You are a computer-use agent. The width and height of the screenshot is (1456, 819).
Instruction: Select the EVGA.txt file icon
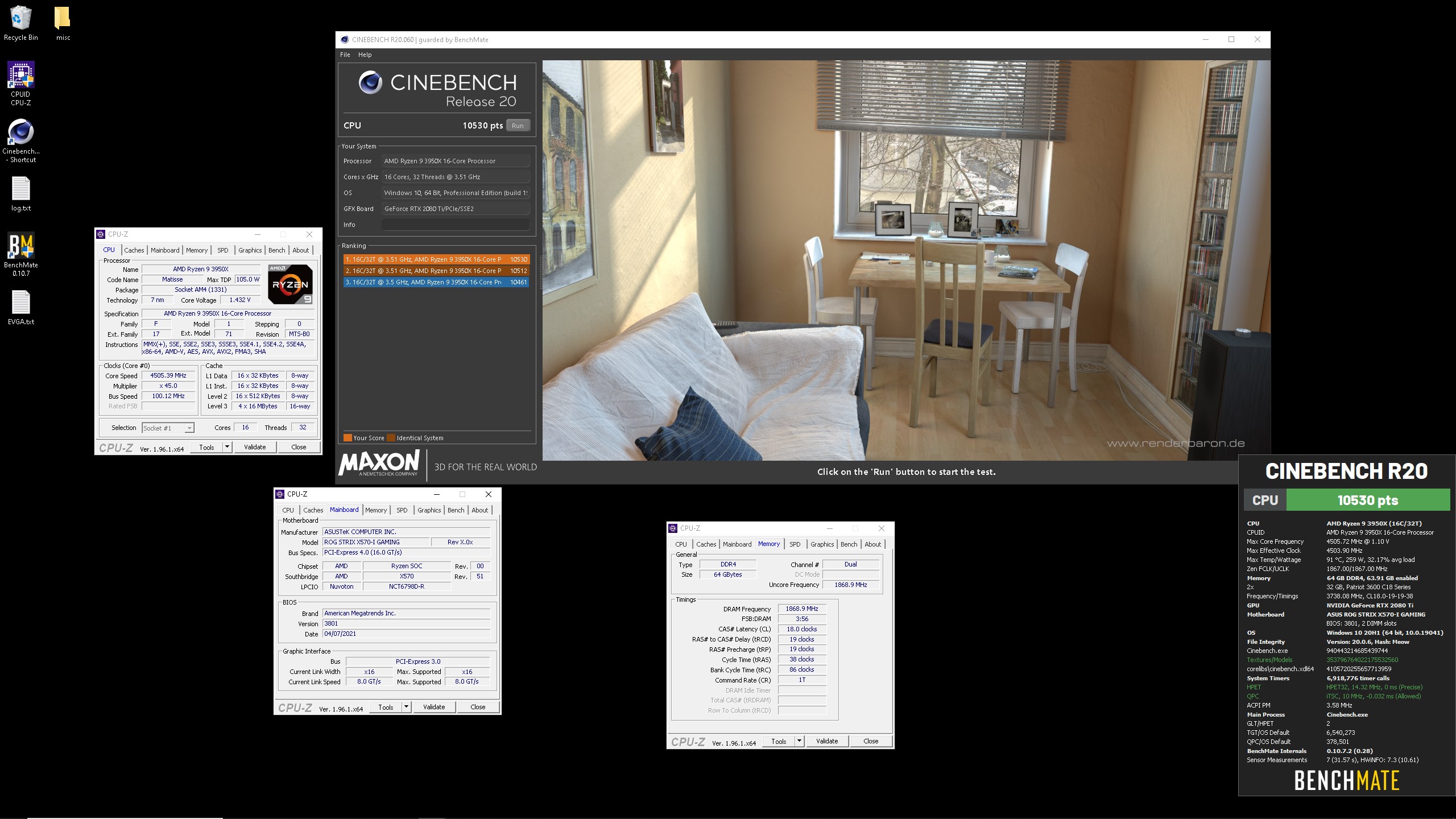coord(21,308)
